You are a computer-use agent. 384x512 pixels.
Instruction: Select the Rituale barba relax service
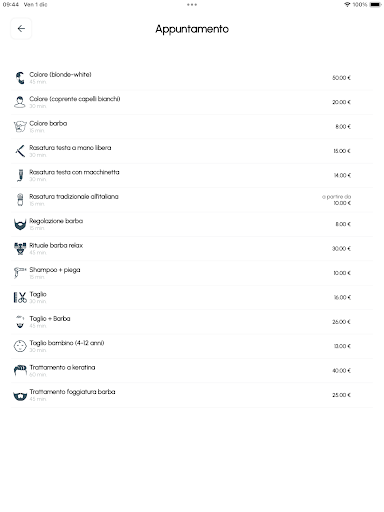coord(192,249)
